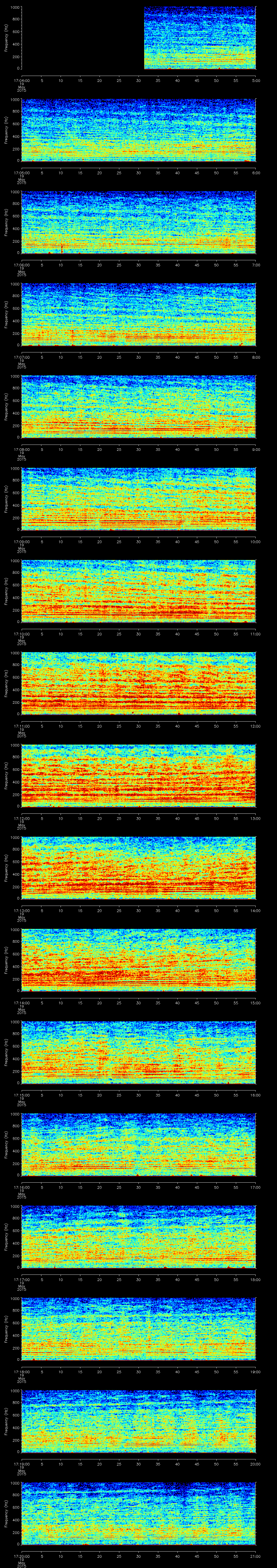Click the '9:00' end time label
The height and width of the screenshot is (1568, 277).
(256, 449)
